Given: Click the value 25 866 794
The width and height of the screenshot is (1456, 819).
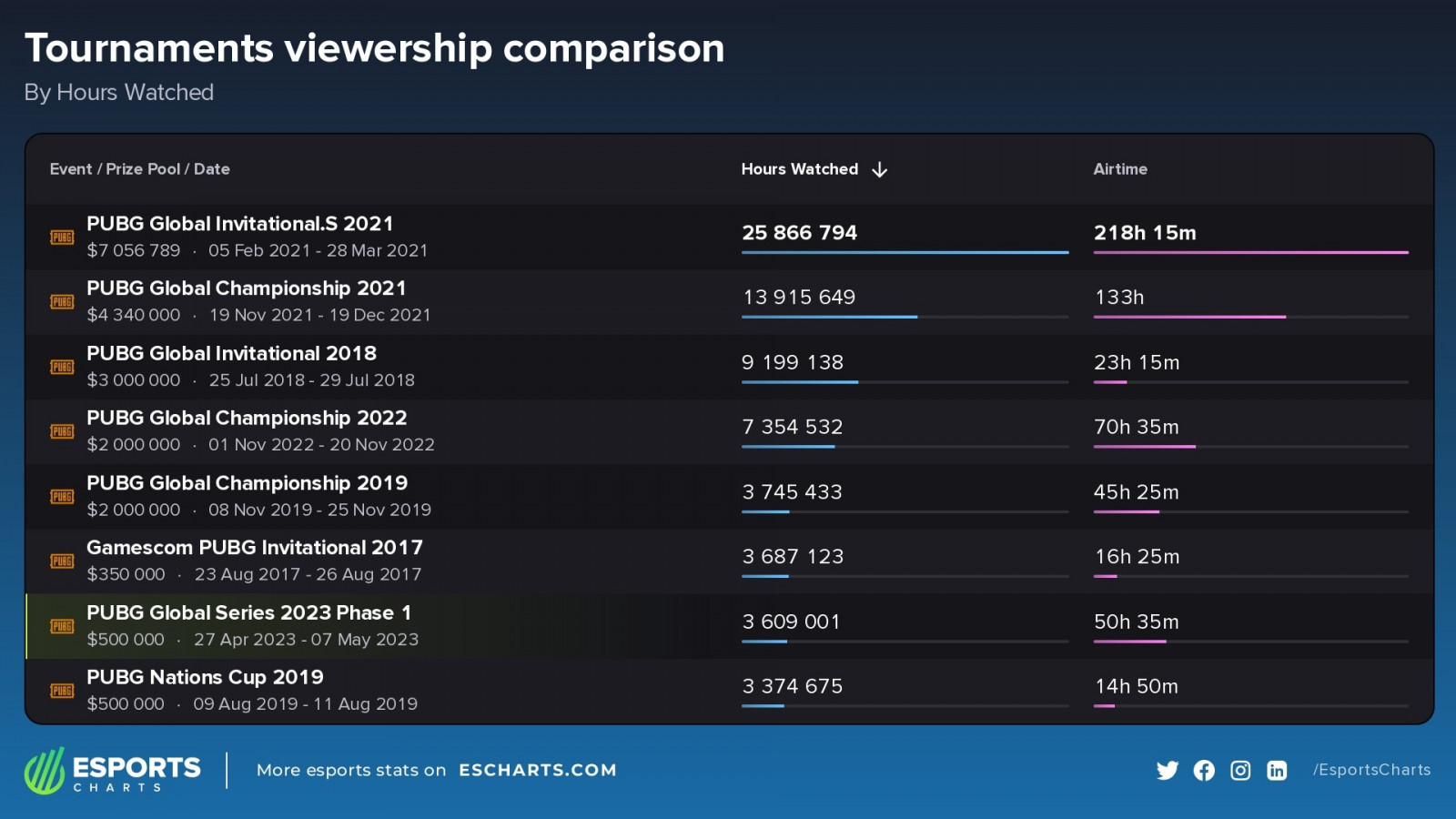Looking at the screenshot, I should pyautogui.click(x=800, y=233).
